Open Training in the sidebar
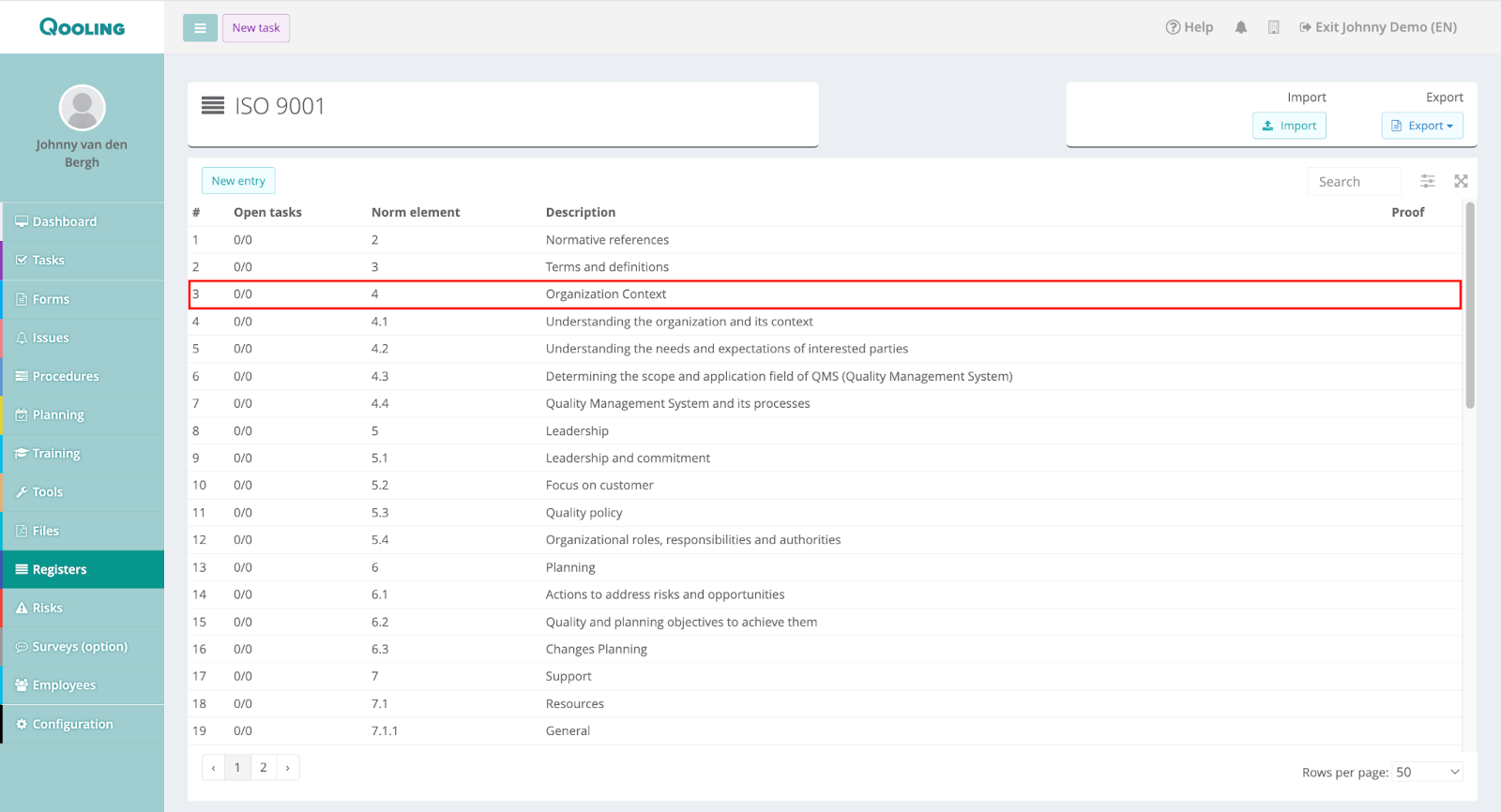 [83, 453]
